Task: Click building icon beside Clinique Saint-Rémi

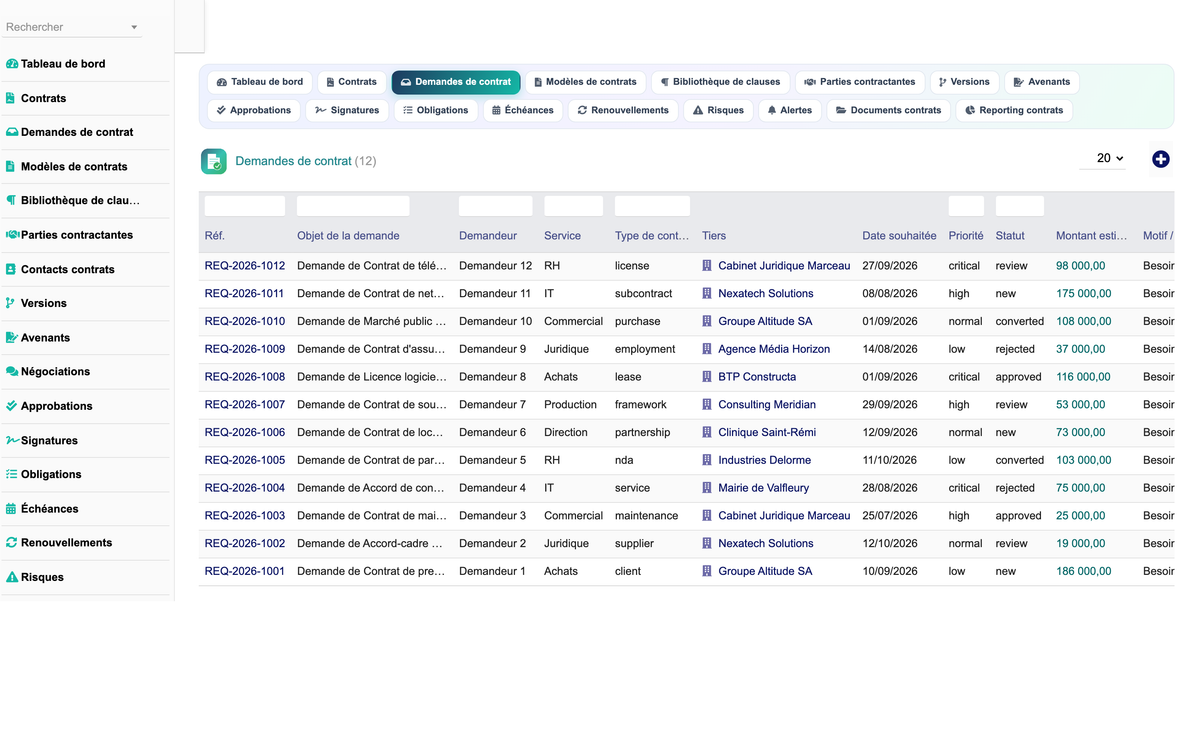Action: (707, 433)
